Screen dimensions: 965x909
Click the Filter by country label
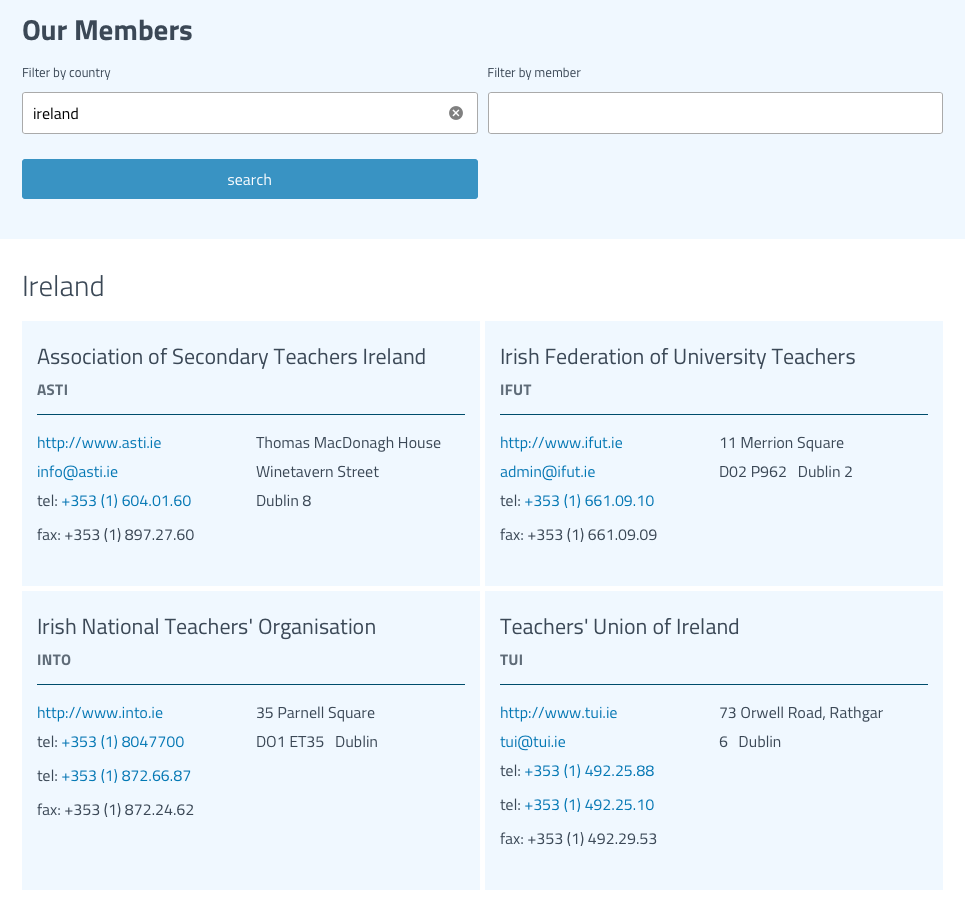(66, 73)
